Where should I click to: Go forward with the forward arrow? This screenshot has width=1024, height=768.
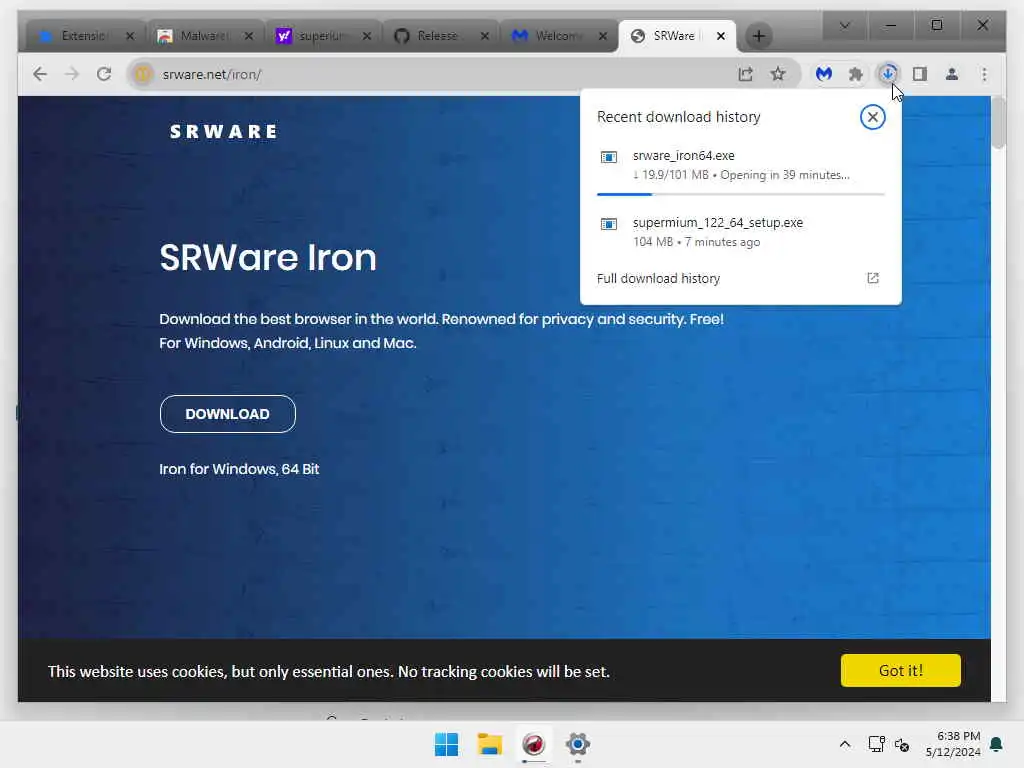point(72,74)
